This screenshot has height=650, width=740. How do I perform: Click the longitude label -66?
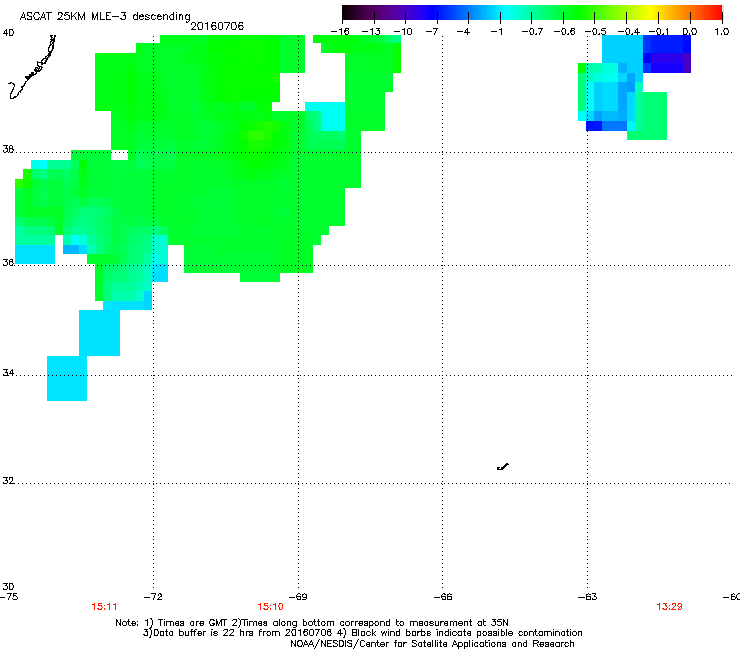[x=443, y=597]
